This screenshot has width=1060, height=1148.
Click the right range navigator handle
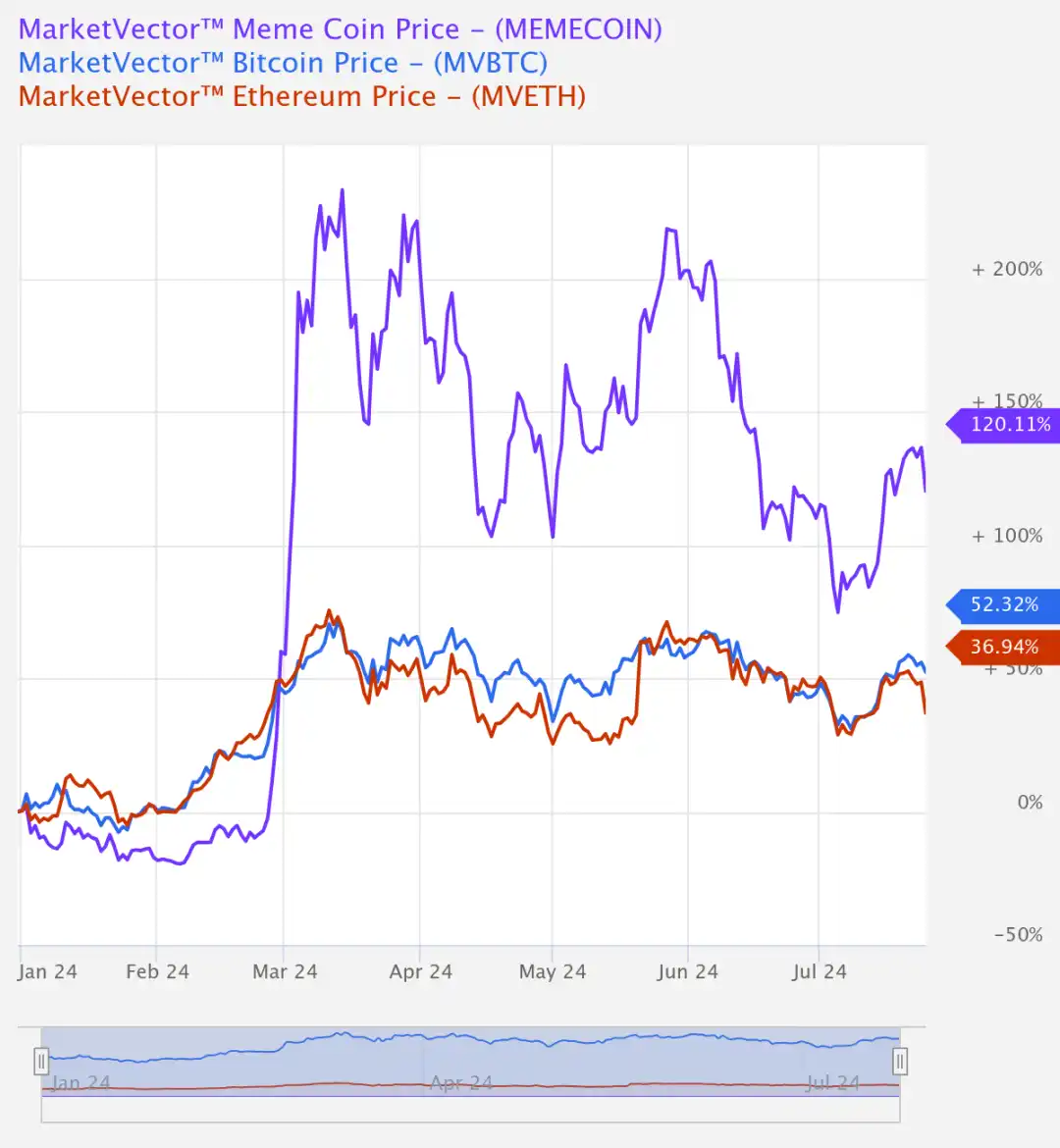tap(900, 1061)
